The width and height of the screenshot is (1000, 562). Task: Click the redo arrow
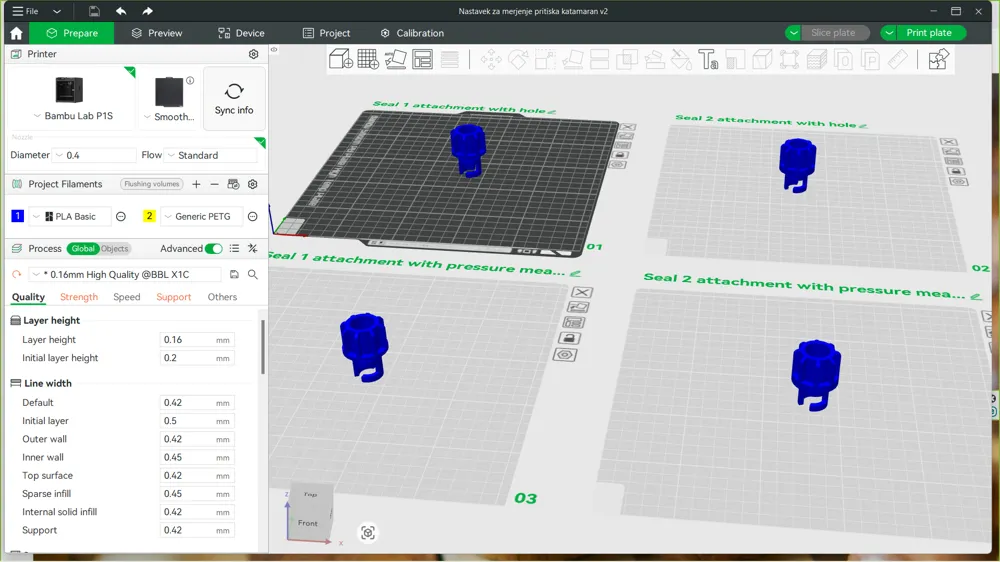[x=147, y=11]
